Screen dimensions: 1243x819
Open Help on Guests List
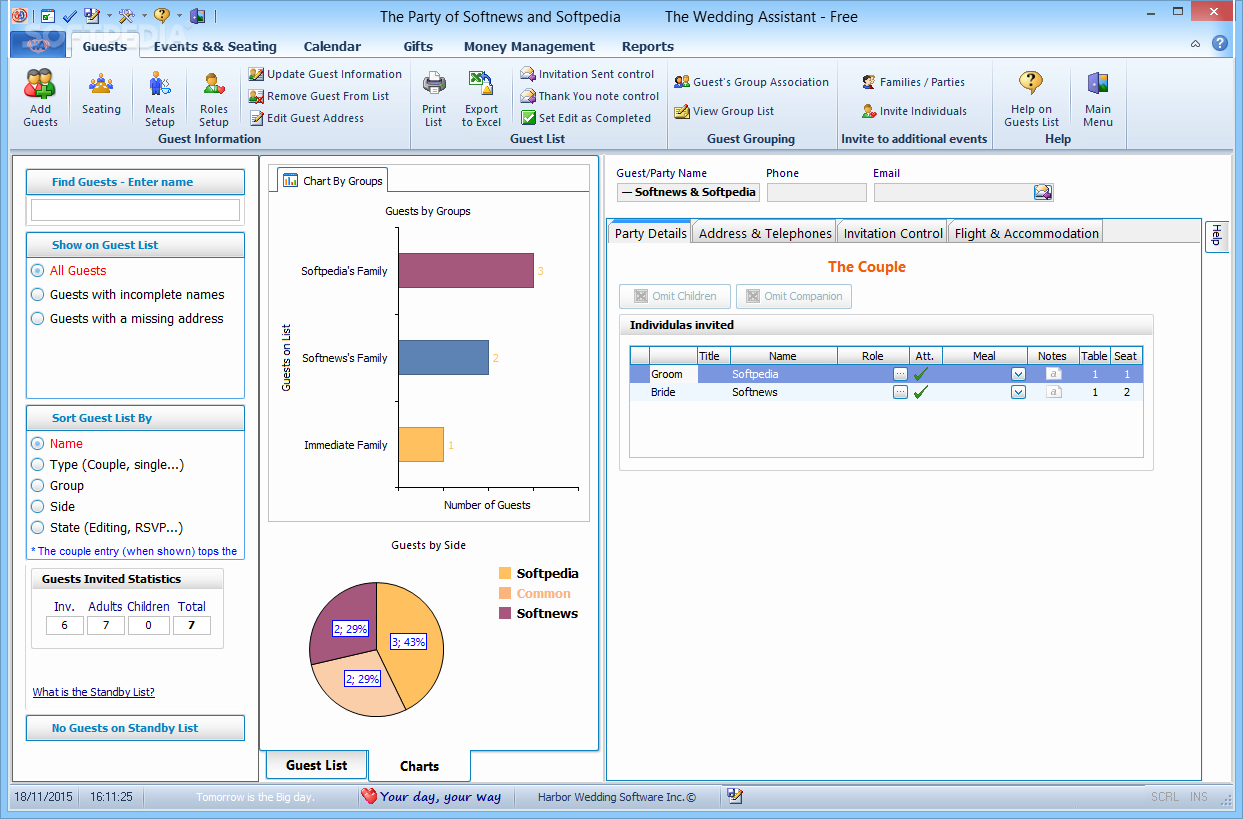[1031, 97]
